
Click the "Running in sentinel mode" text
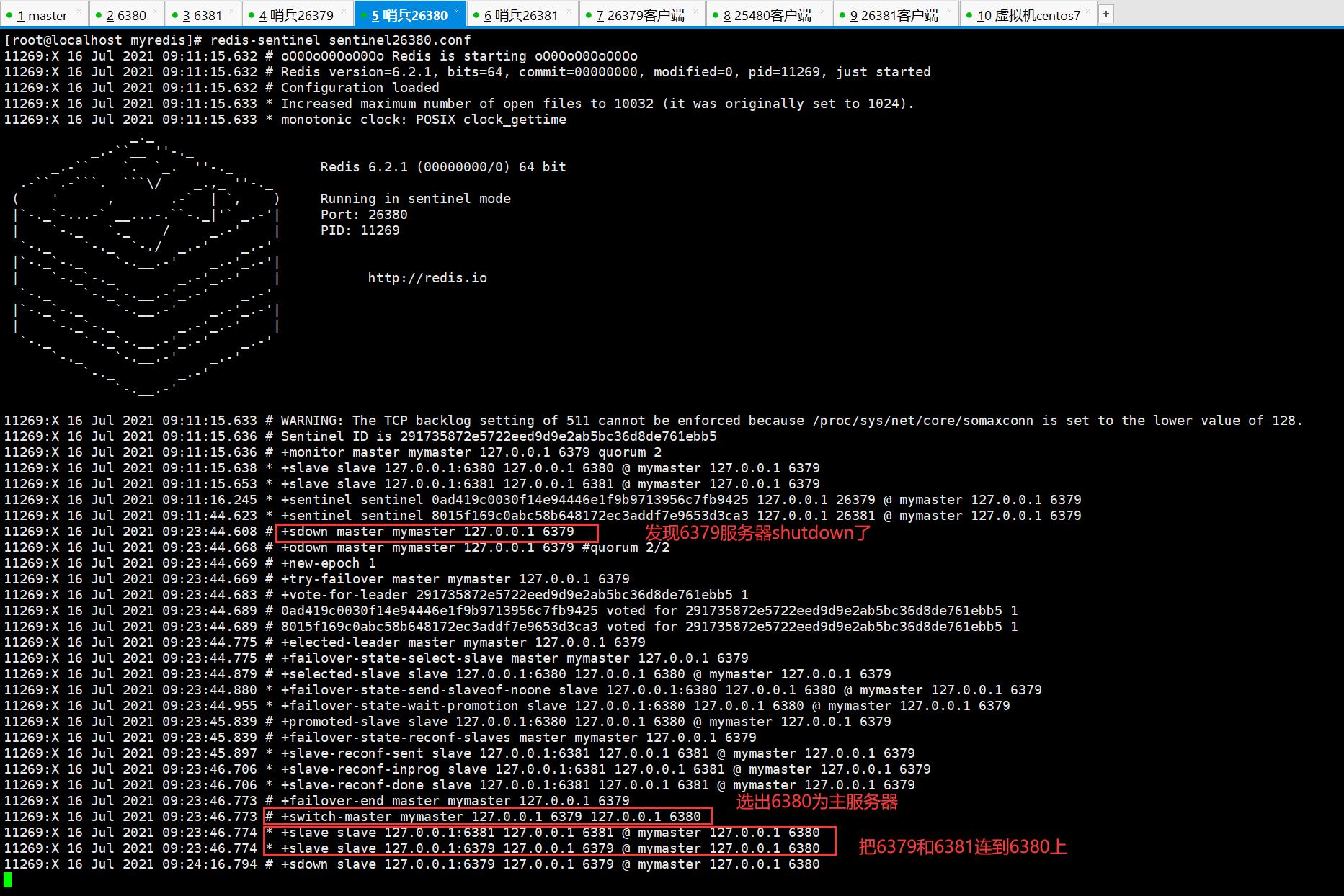[x=416, y=199]
